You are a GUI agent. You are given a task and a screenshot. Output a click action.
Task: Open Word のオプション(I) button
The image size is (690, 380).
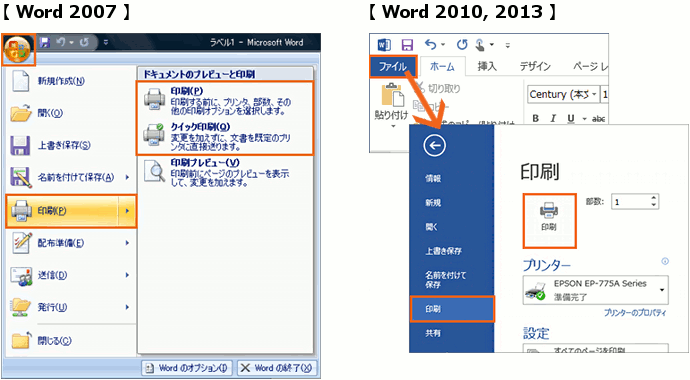(x=188, y=368)
